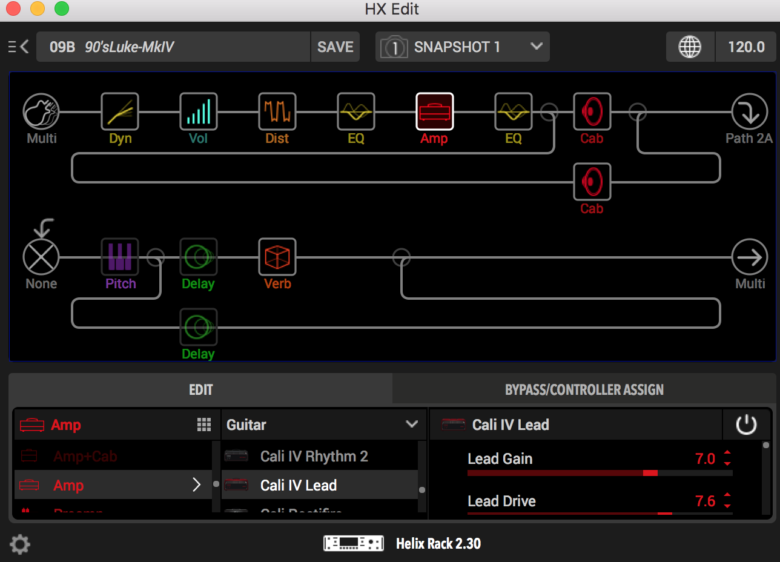This screenshot has height=562, width=780.
Task: Select the EQ block after the Amp
Action: (x=513, y=111)
